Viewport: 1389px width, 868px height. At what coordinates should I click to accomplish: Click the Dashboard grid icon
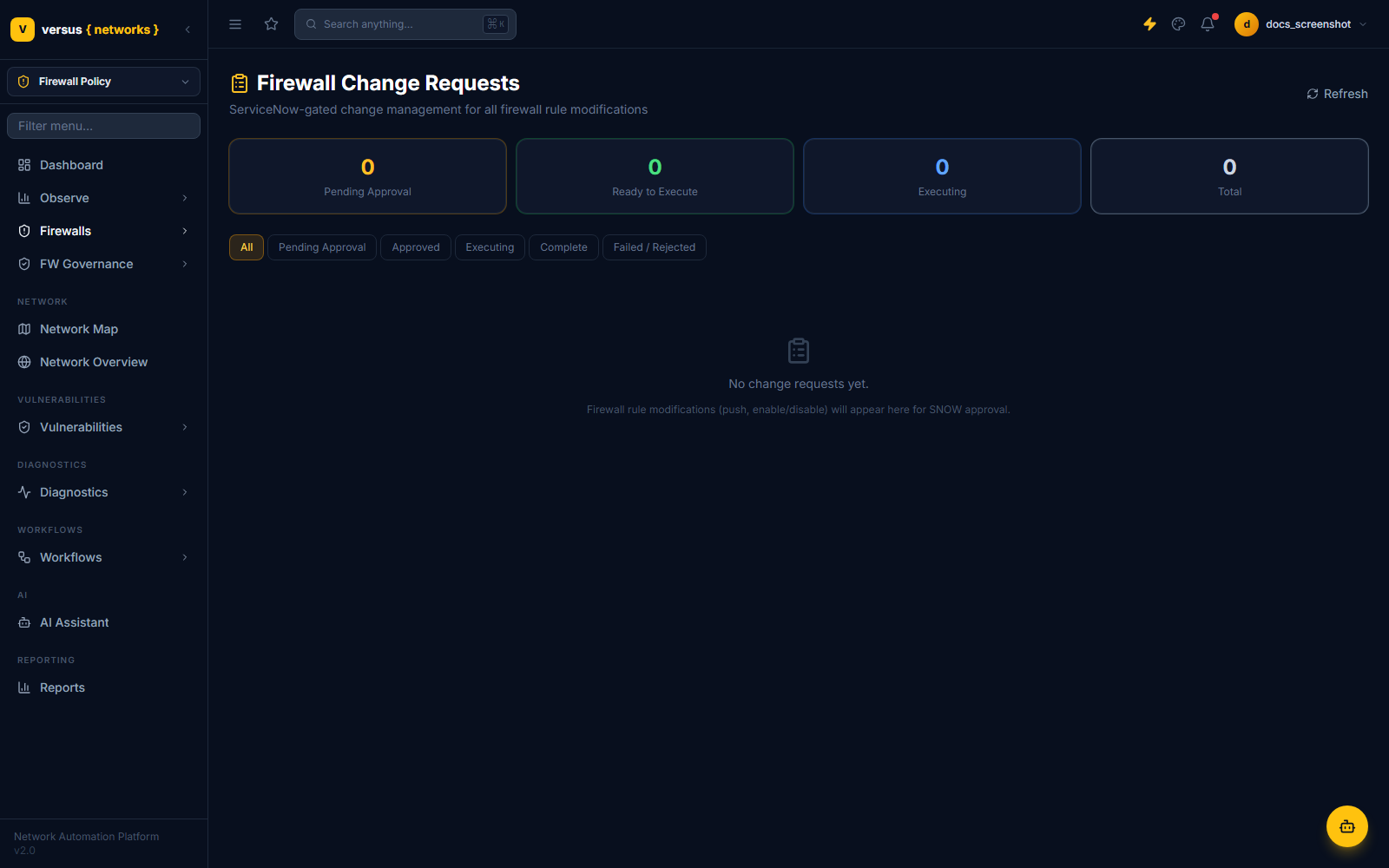24,165
